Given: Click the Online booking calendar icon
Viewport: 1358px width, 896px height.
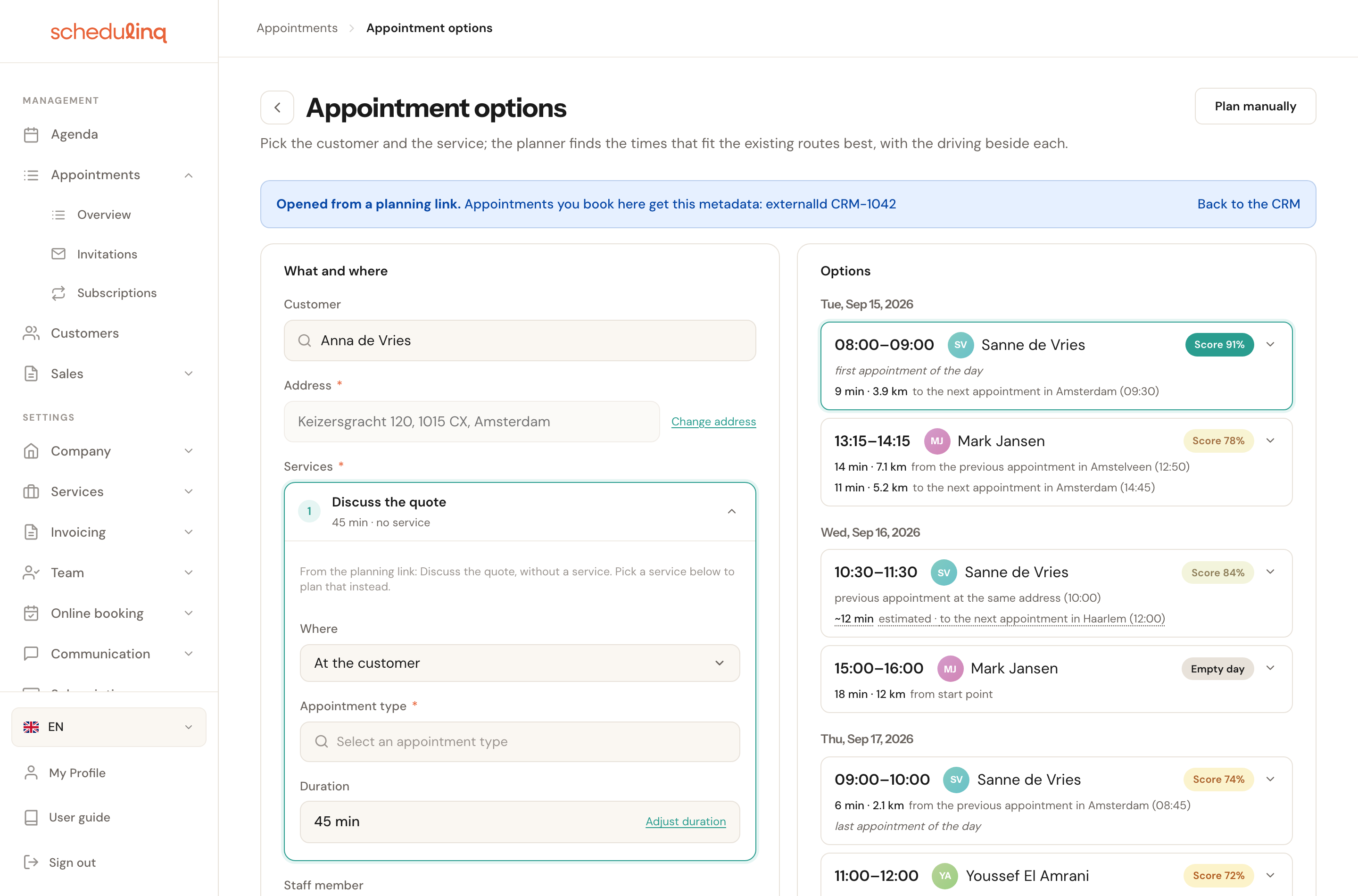Looking at the screenshot, I should (31, 613).
